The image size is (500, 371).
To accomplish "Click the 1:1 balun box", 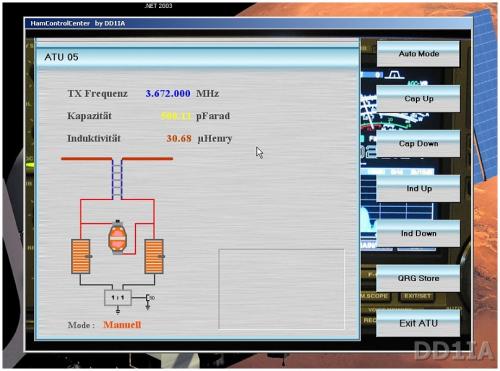I will (118, 297).
